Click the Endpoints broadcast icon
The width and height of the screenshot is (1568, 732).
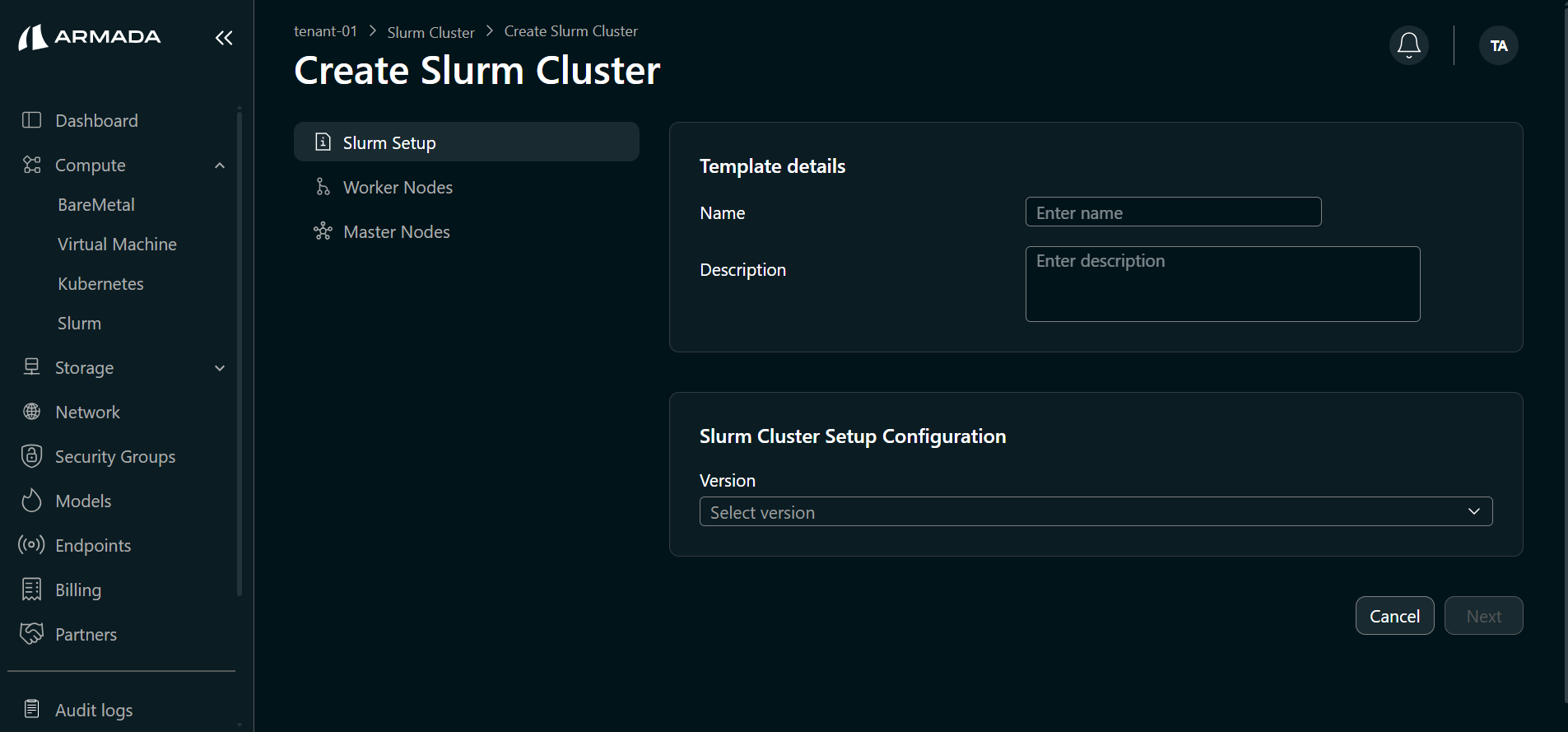[31, 545]
